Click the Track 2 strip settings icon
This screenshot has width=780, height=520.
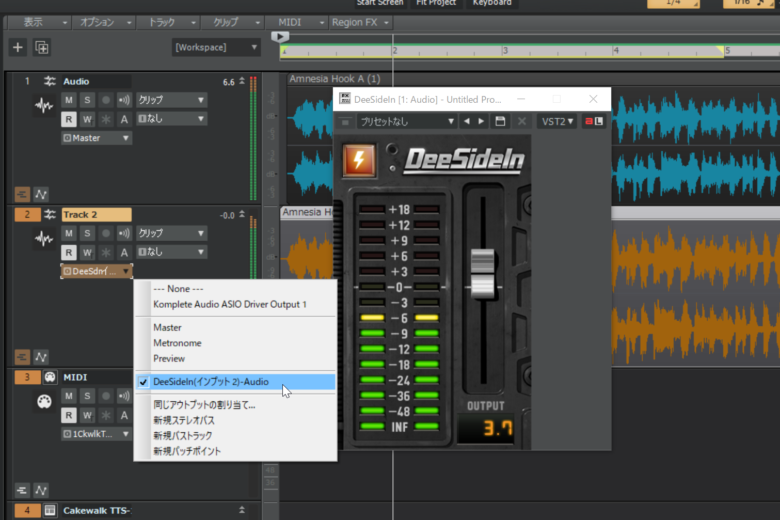(x=49, y=214)
